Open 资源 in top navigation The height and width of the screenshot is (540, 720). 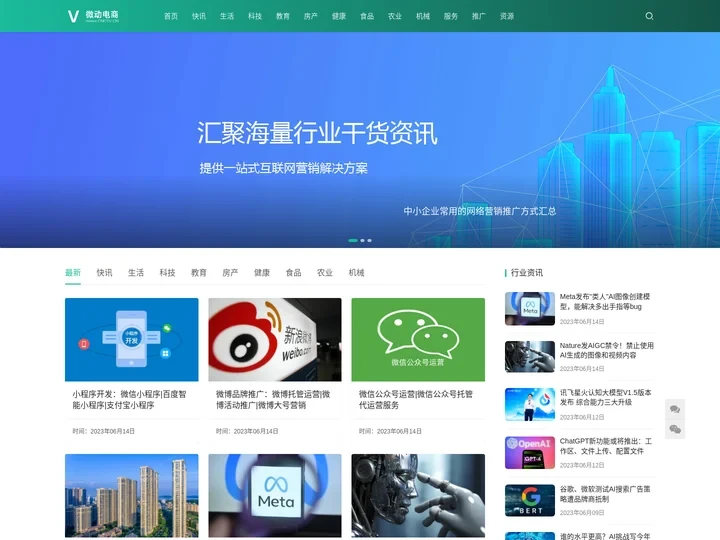click(x=507, y=16)
